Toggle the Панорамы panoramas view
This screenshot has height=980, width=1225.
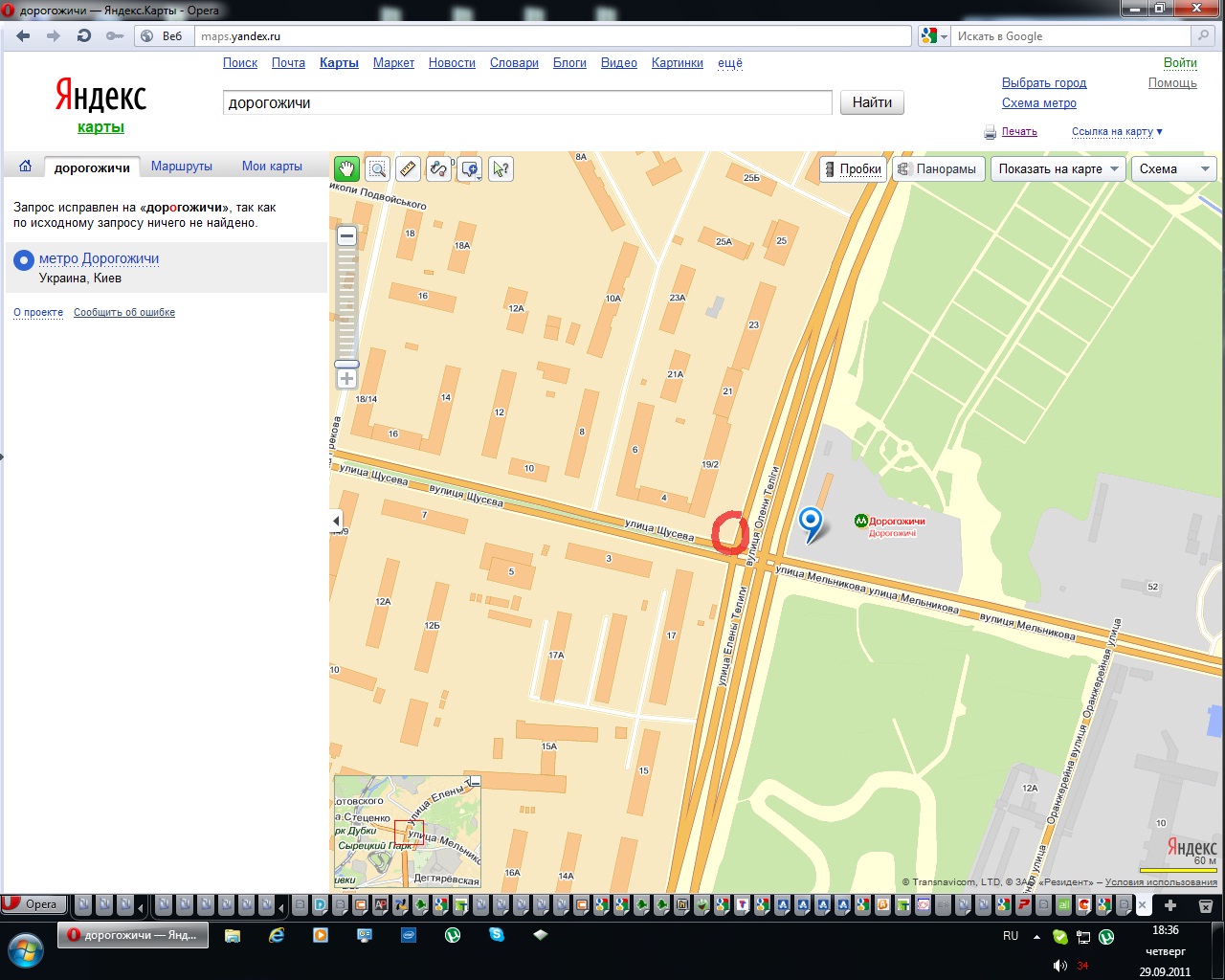[937, 169]
